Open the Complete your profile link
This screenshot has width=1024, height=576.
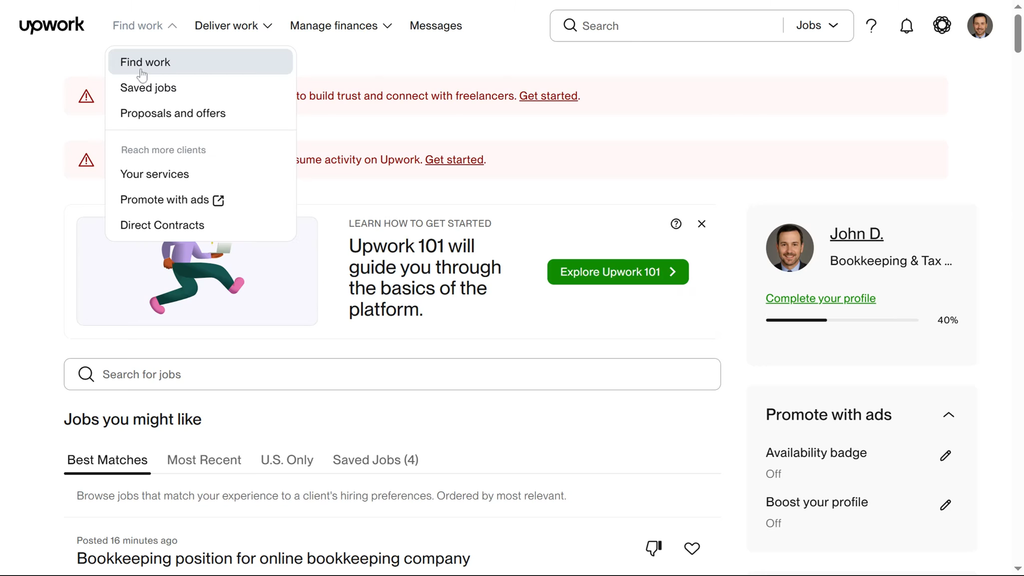tap(820, 298)
